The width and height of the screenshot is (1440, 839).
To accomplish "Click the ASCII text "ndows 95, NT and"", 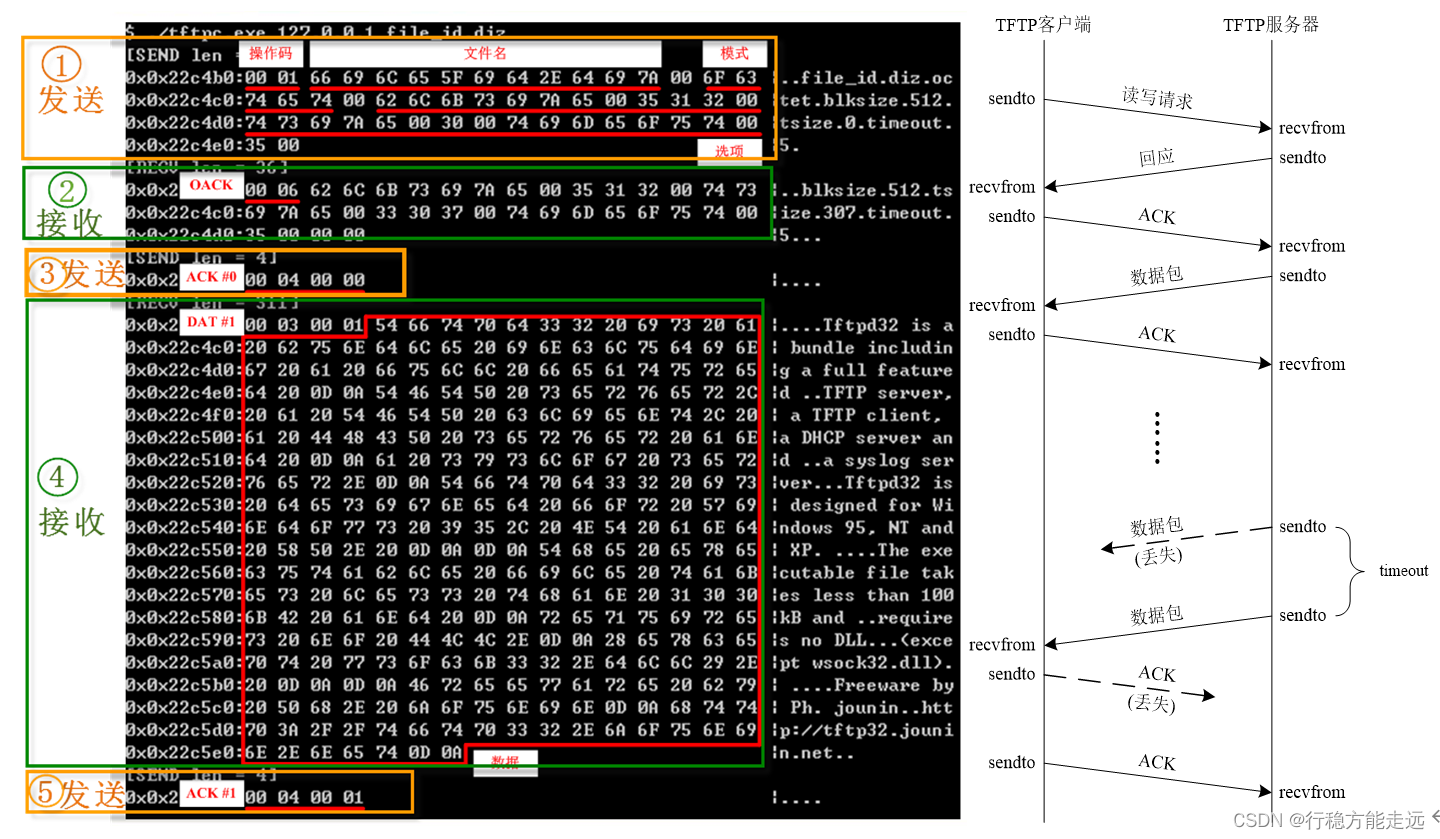I will pos(868,528).
